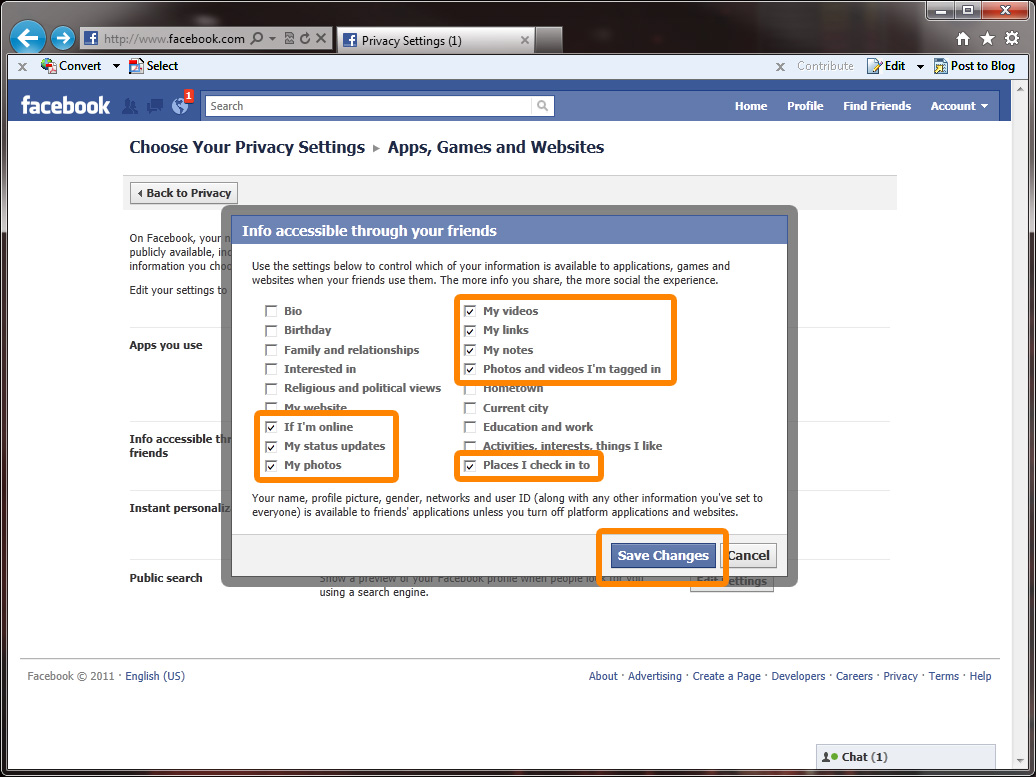Open browser Tools gear icon

pos(1012,38)
